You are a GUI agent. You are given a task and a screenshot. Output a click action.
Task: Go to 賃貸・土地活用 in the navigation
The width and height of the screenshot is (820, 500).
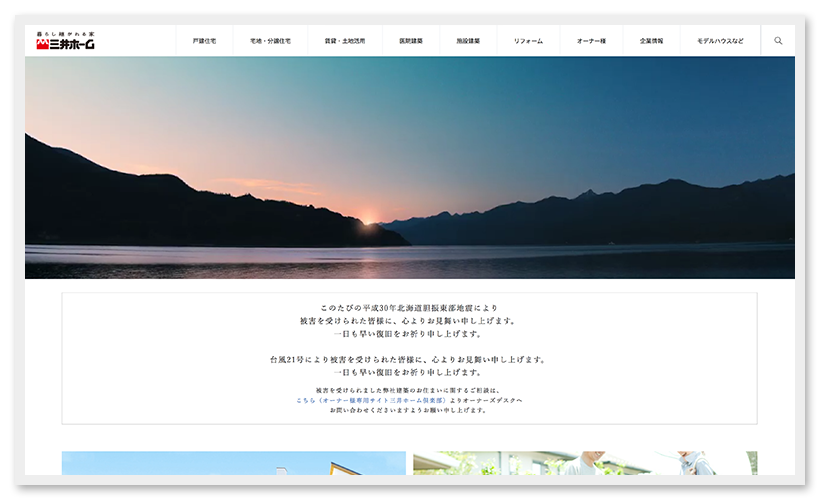pos(343,41)
